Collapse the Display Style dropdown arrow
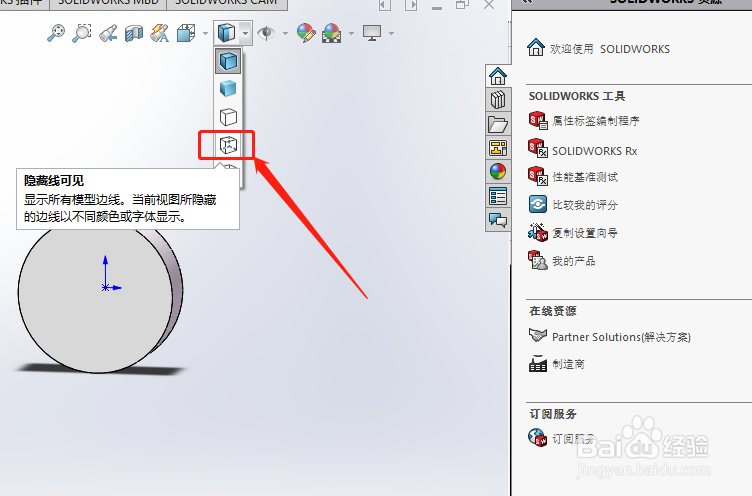Image resolution: width=752 pixels, height=496 pixels. click(246, 34)
